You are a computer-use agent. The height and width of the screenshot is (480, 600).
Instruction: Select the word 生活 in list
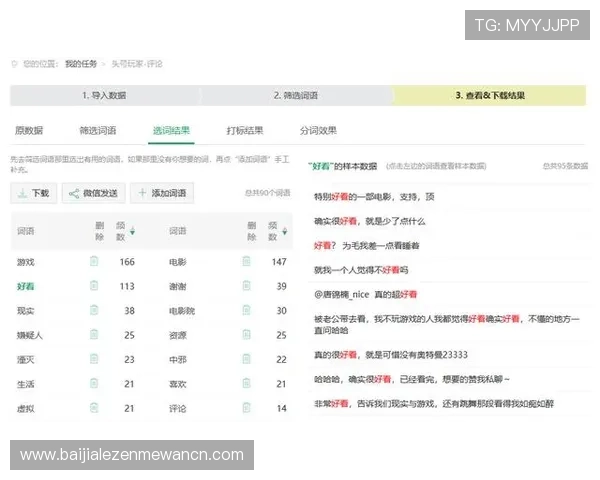(x=26, y=384)
